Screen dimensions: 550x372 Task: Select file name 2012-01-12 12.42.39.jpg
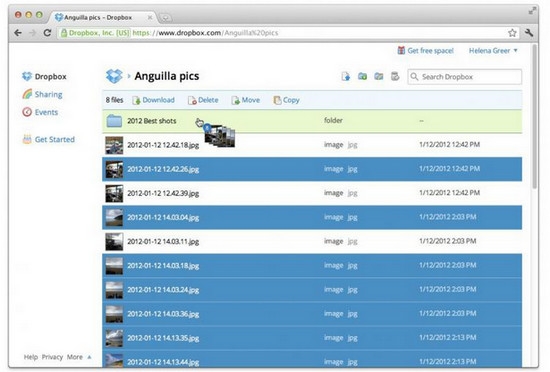[x=163, y=194]
